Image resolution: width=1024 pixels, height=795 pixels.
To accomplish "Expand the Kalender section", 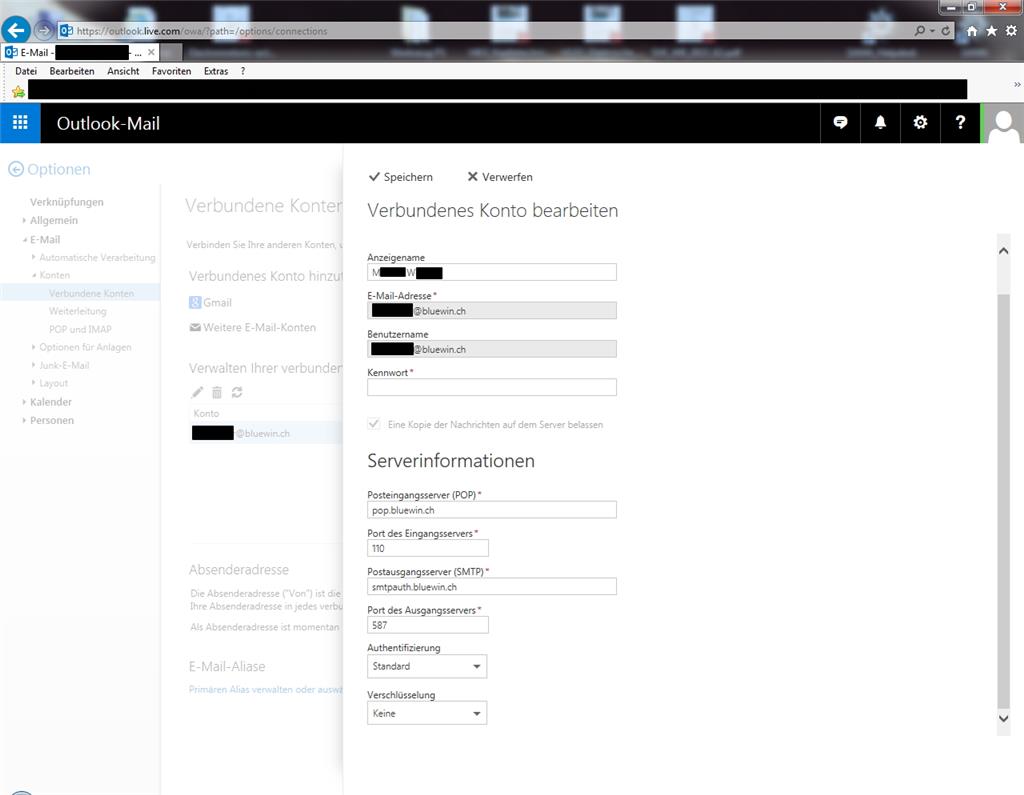I will coord(24,402).
